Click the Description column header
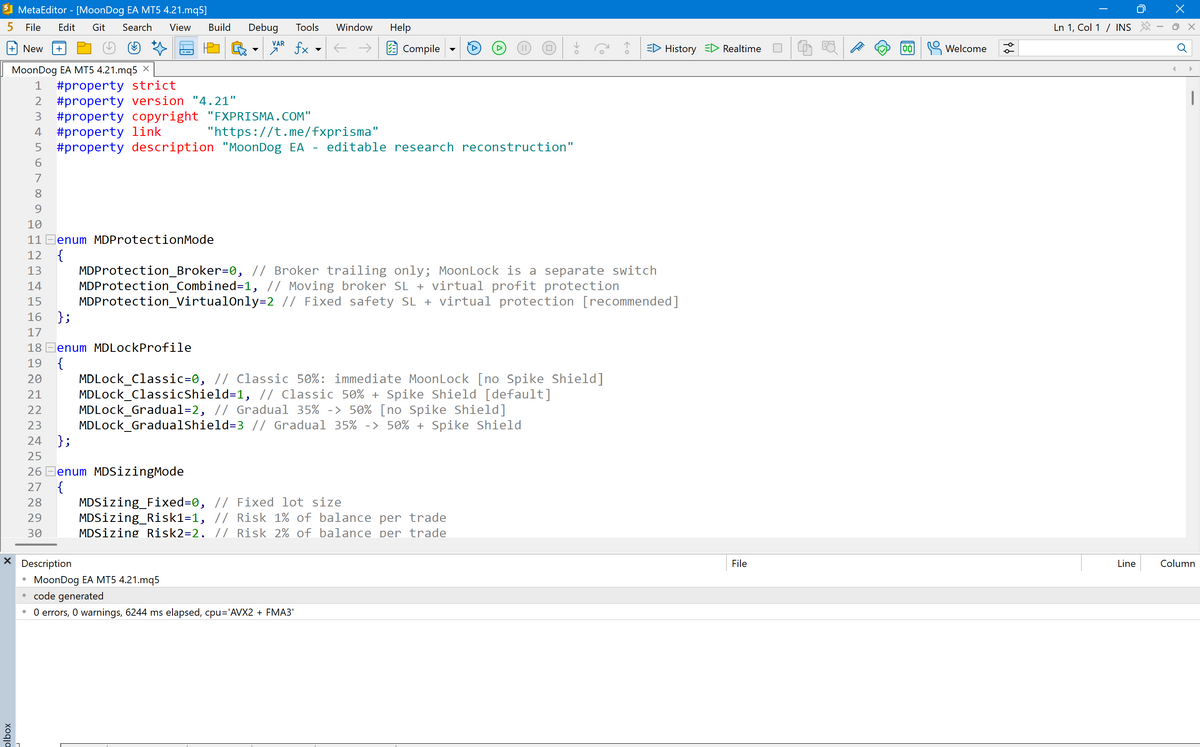This screenshot has height=747, width=1200. tap(47, 563)
